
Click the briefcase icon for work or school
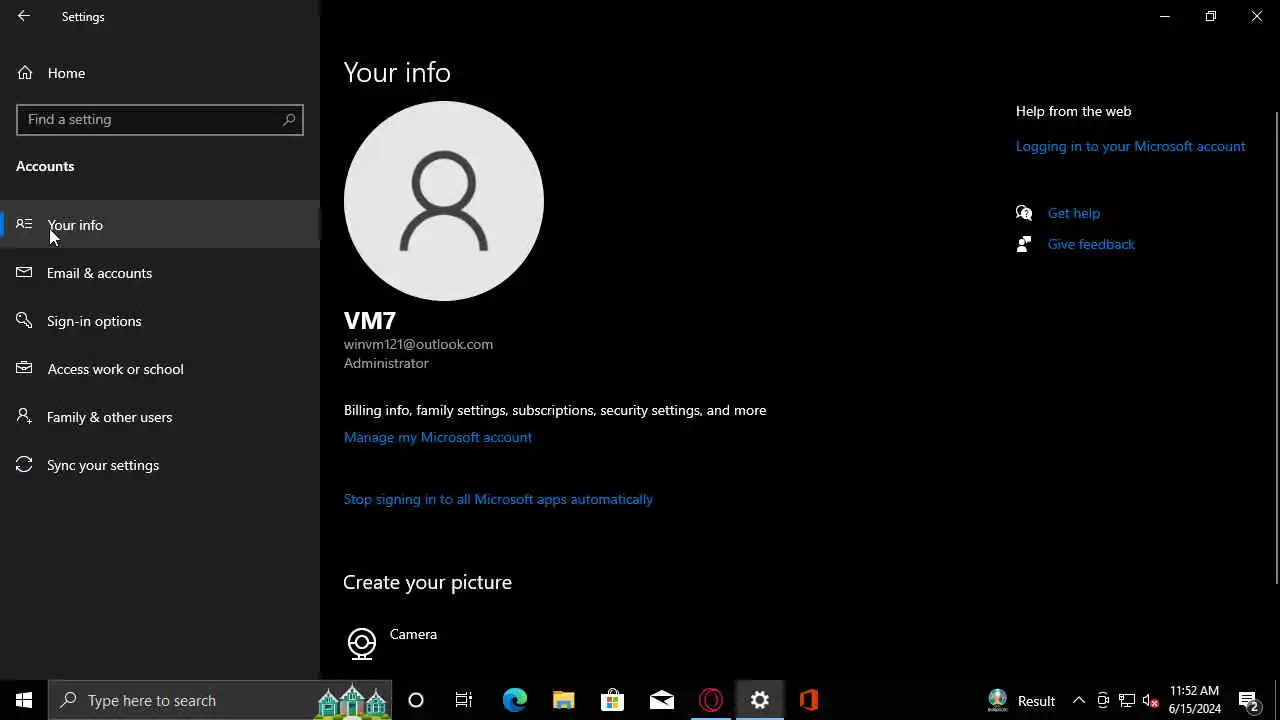pos(25,368)
